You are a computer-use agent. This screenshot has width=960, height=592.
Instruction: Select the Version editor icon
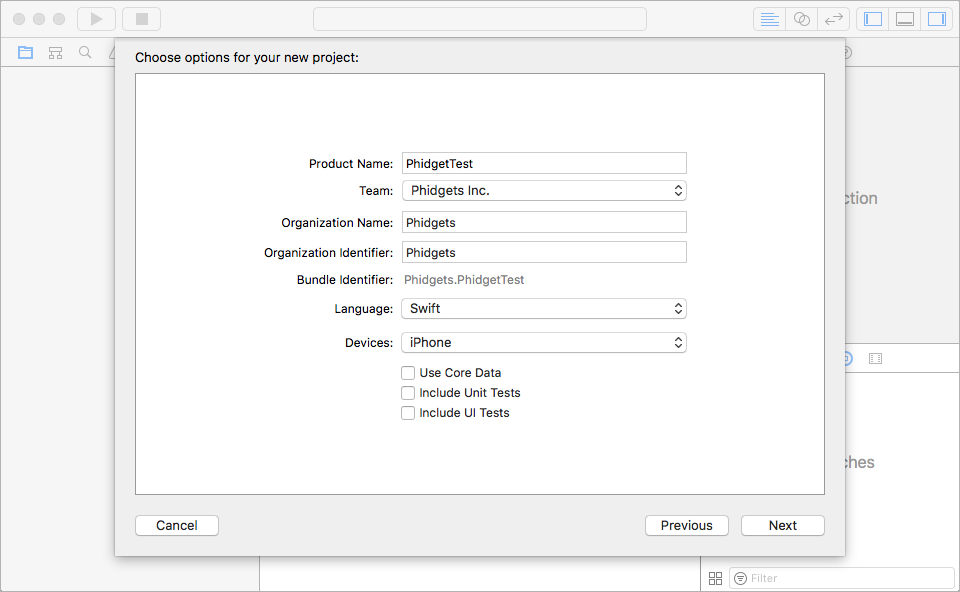(833, 19)
